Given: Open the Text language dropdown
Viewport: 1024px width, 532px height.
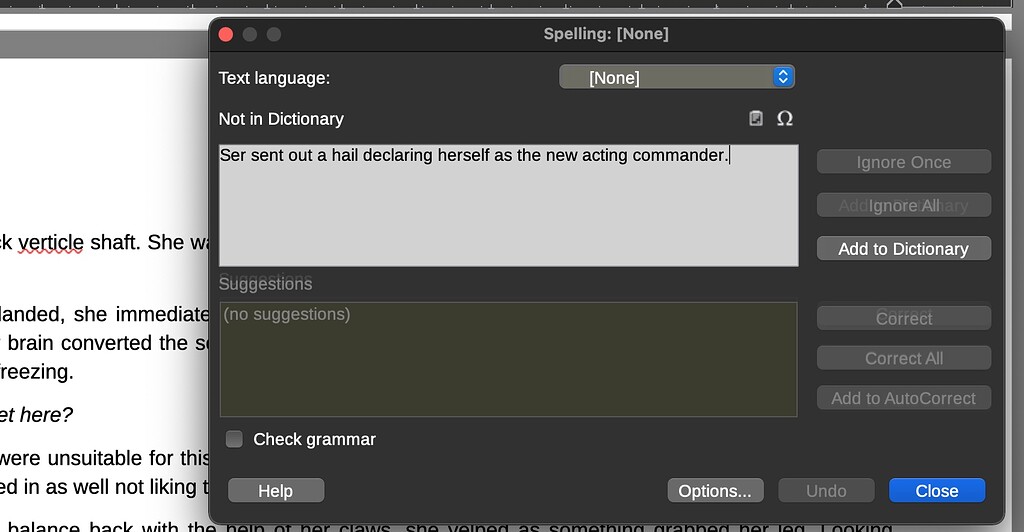Looking at the screenshot, I should tap(677, 77).
